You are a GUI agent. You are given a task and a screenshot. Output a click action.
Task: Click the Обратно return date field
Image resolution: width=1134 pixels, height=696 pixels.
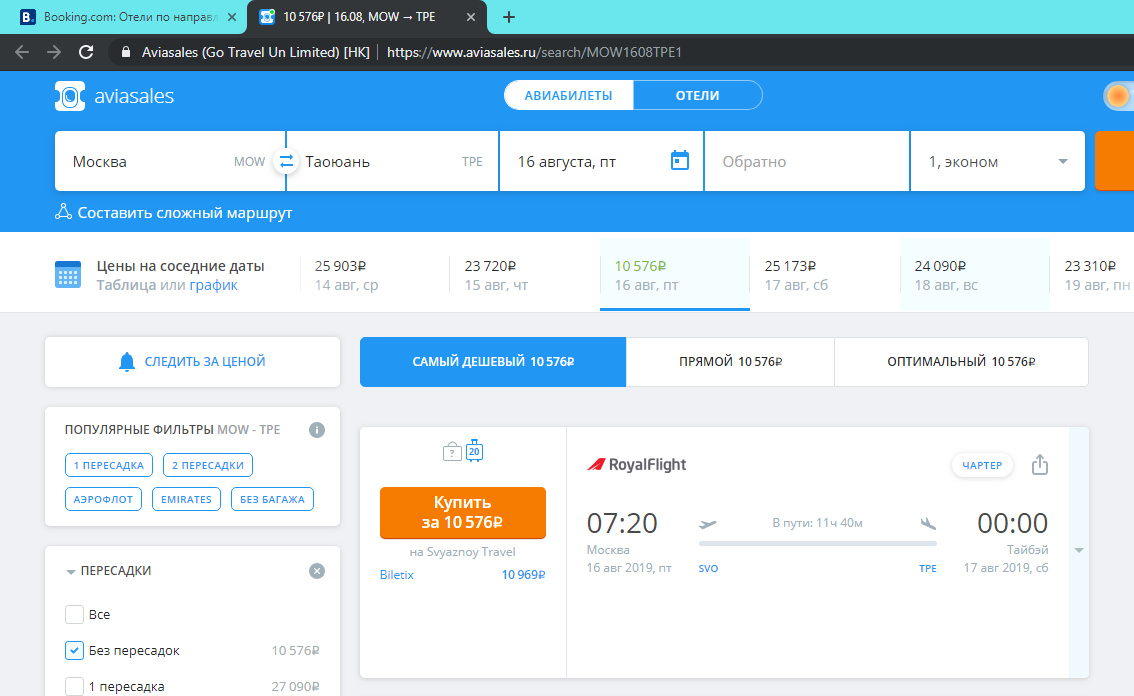click(806, 161)
